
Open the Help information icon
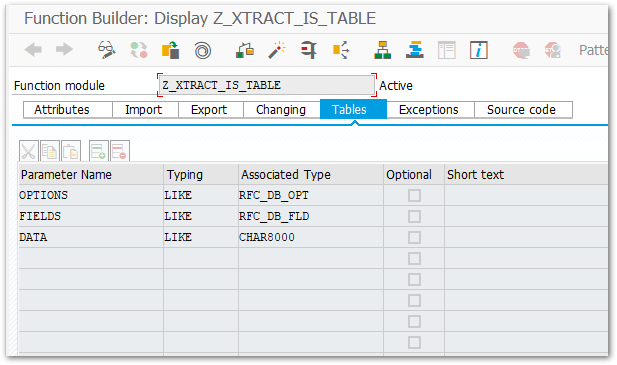(x=479, y=50)
